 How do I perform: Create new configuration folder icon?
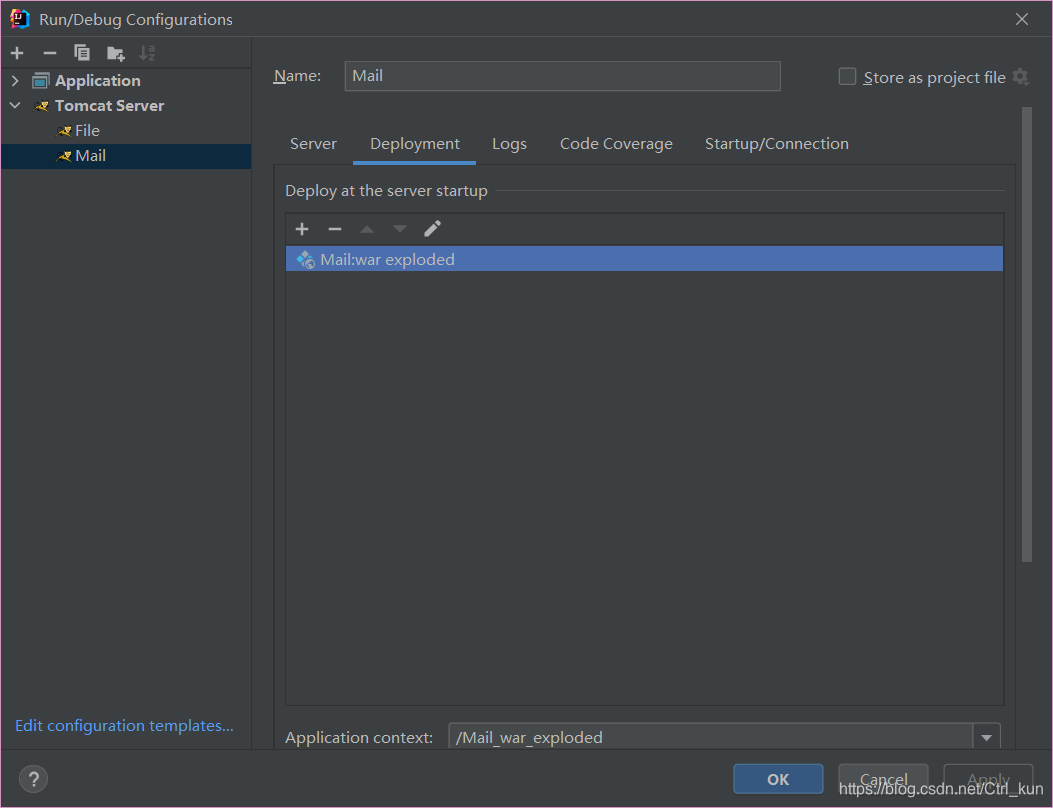tap(116, 53)
